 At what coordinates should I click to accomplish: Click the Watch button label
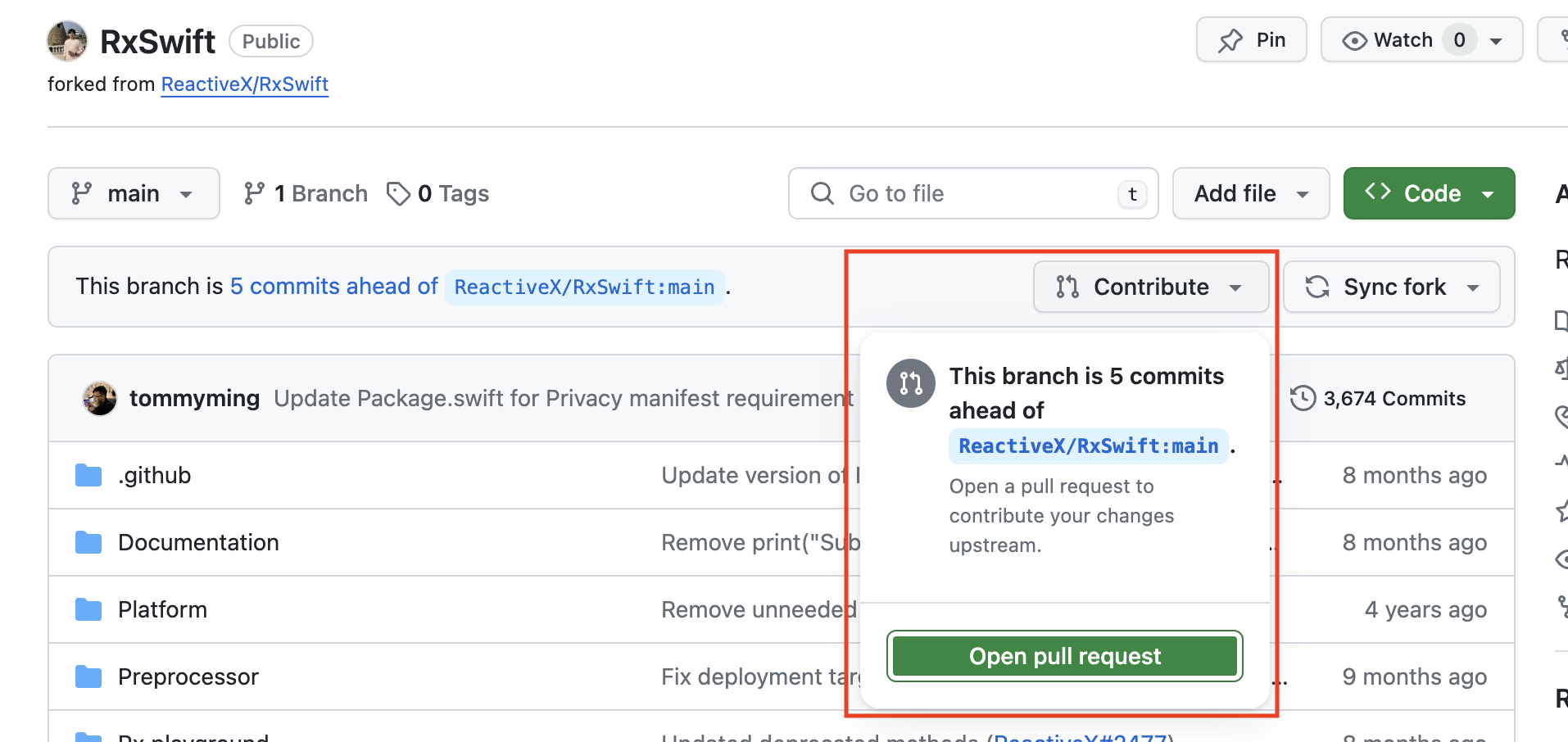(1403, 40)
